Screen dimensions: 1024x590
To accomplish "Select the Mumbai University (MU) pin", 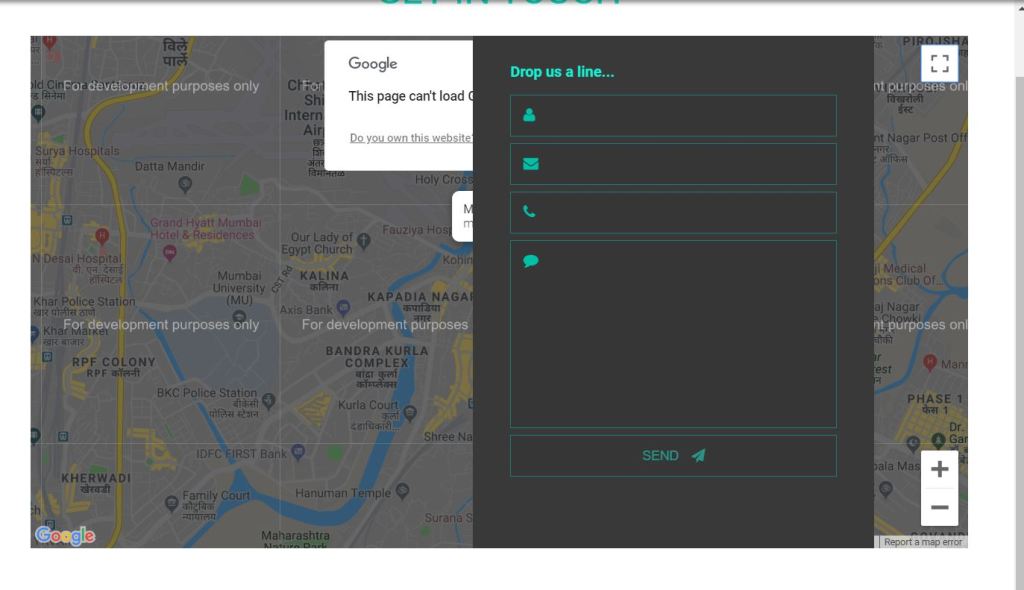I will [240, 318].
